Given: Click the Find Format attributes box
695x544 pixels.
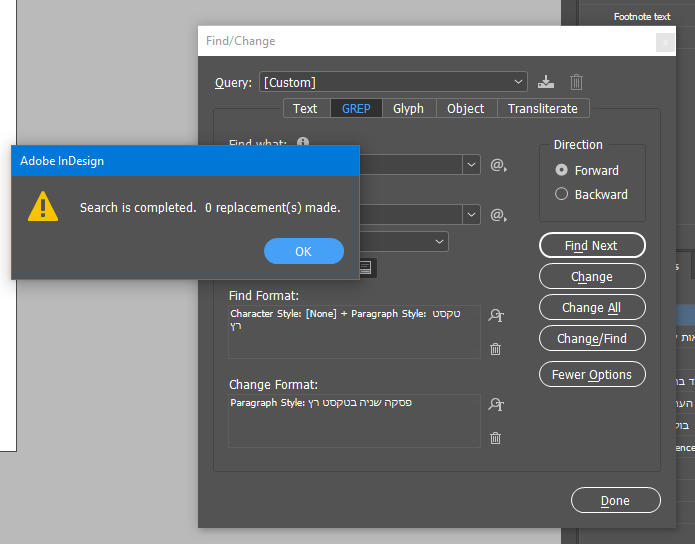Looking at the screenshot, I should tap(354, 332).
